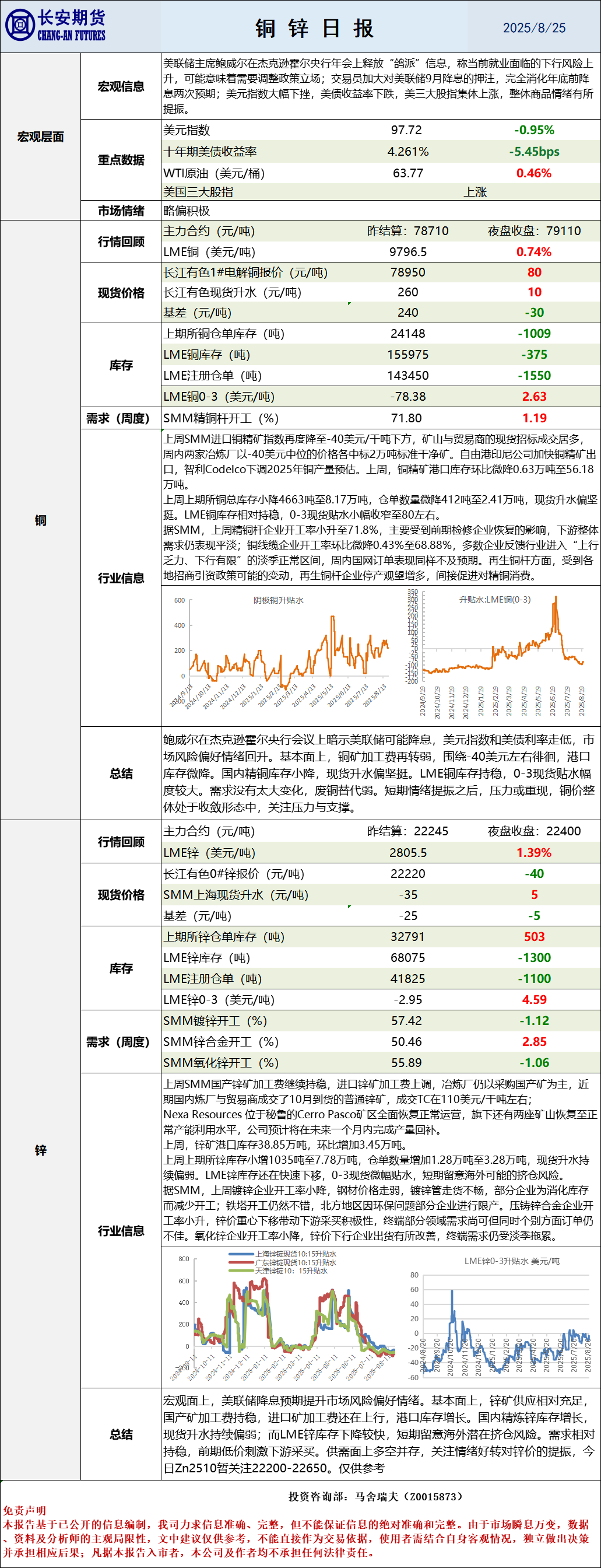Screen dimensions: 601x1568
Task: Select the LME铜库存 value 155975
Action: click(x=407, y=354)
